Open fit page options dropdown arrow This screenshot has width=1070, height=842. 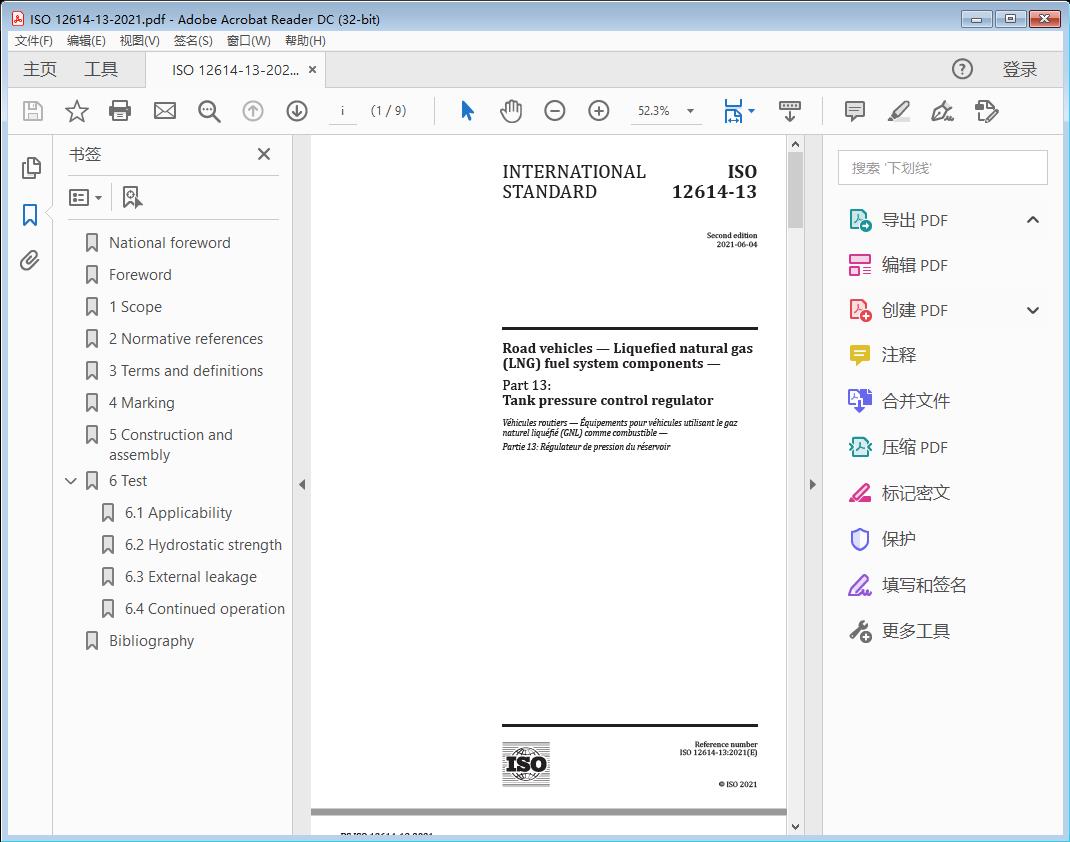pyautogui.click(x=751, y=111)
